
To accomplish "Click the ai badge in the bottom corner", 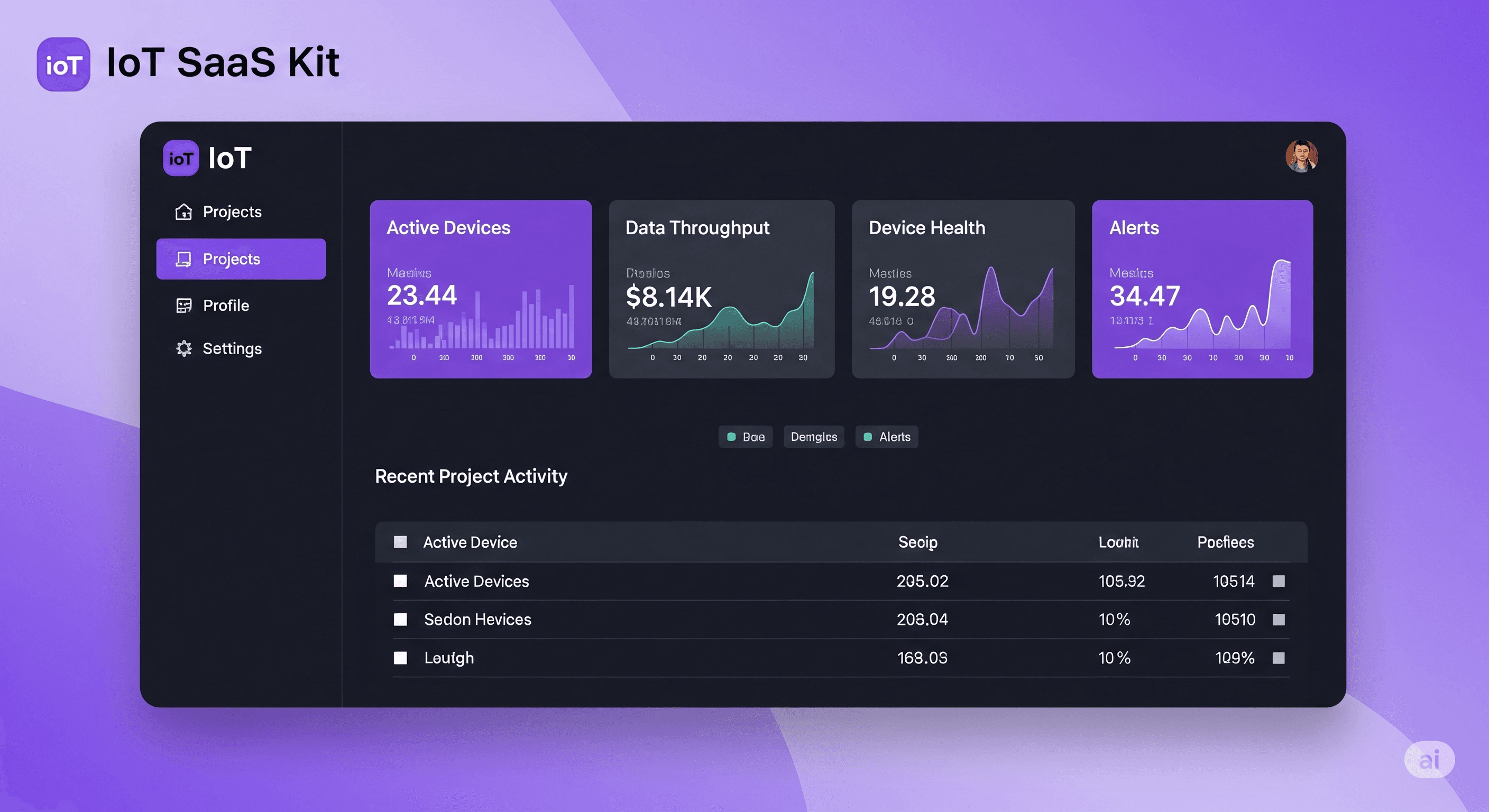I will pos(1429,760).
